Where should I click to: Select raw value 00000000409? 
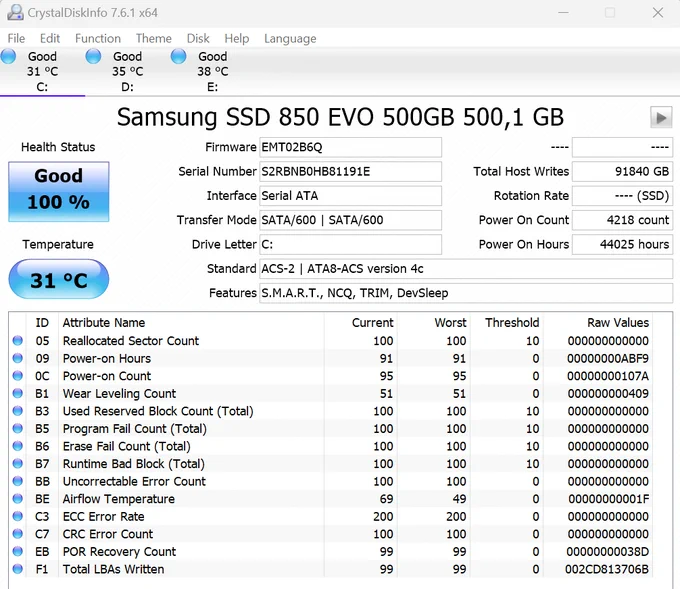coord(608,393)
